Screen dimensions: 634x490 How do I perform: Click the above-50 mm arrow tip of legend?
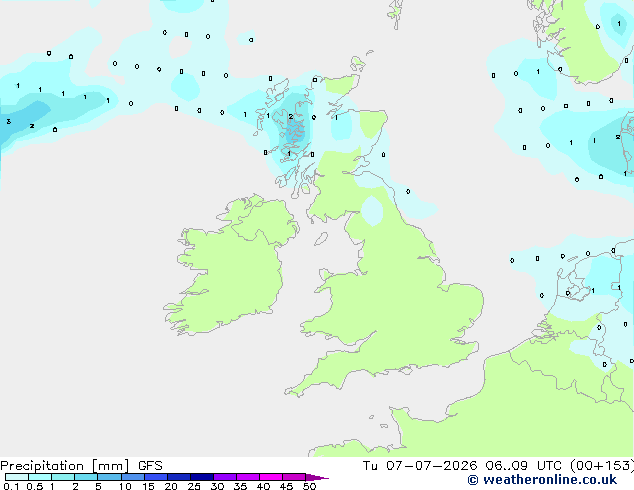pos(317,477)
